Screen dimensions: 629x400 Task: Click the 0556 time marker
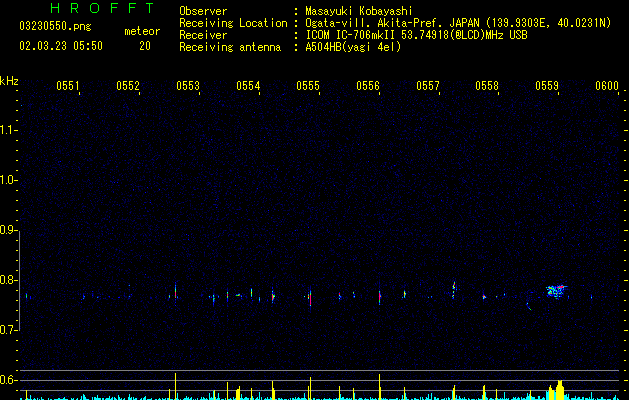pos(368,86)
